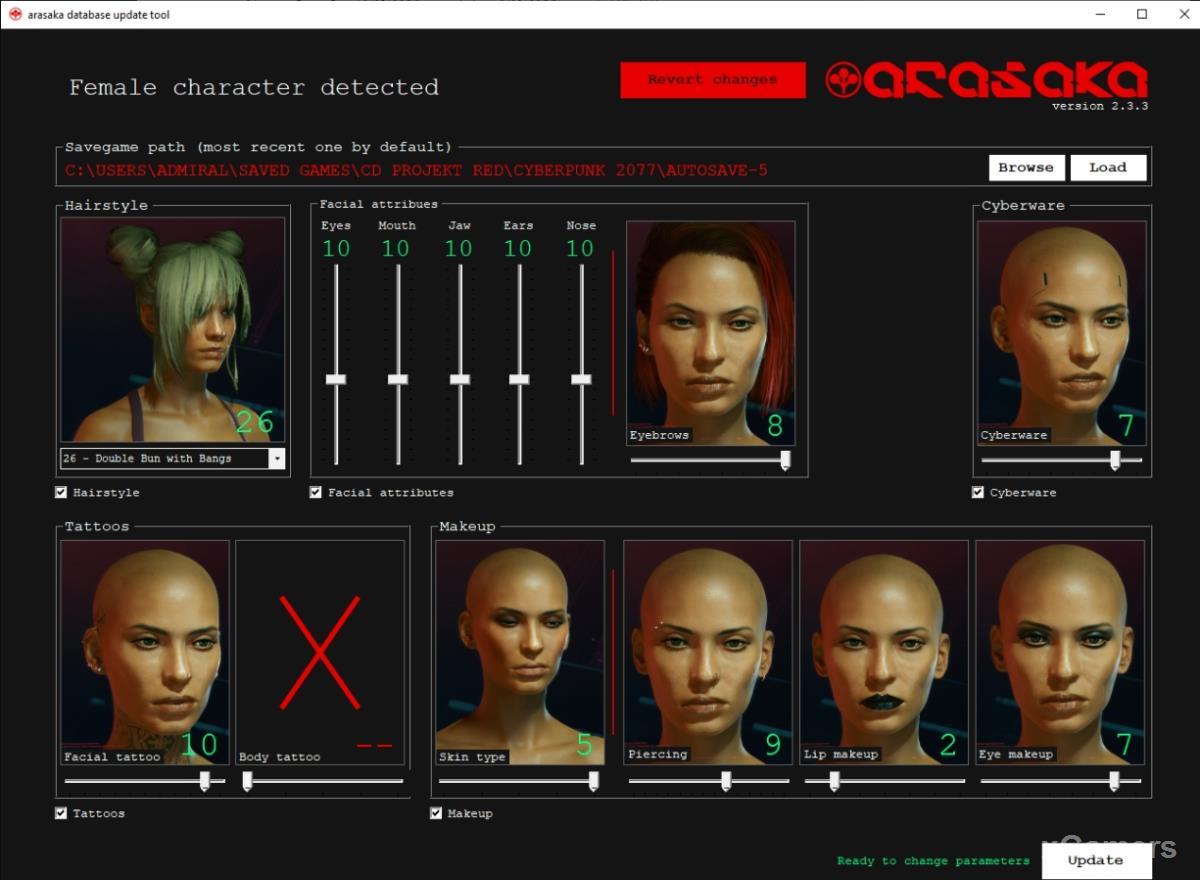
Task: Click the red savegame path text
Action: (417, 170)
